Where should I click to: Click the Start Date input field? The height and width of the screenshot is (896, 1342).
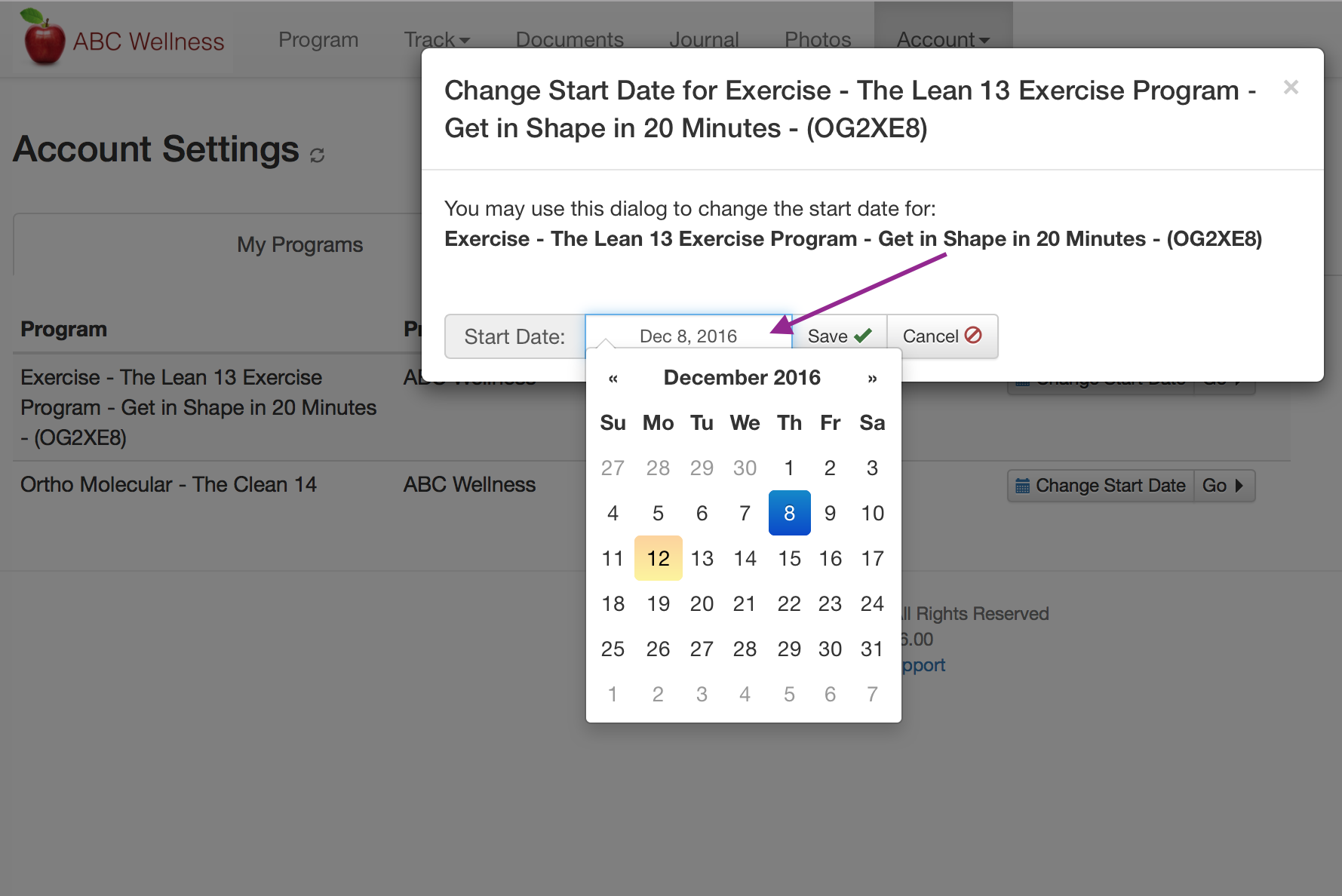688,336
